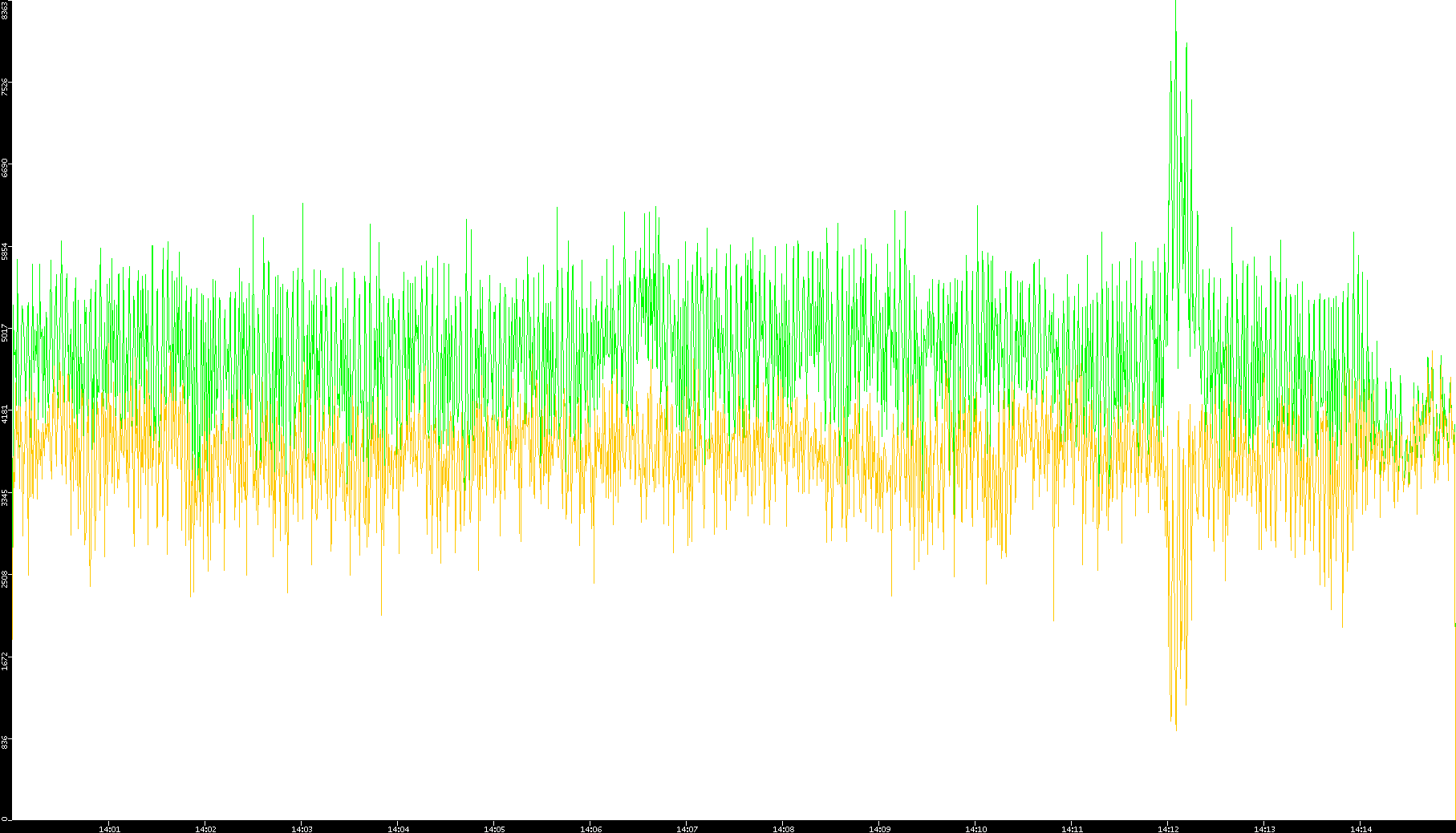
Task: Select the 14:08 time axis label
Action: click(x=783, y=829)
